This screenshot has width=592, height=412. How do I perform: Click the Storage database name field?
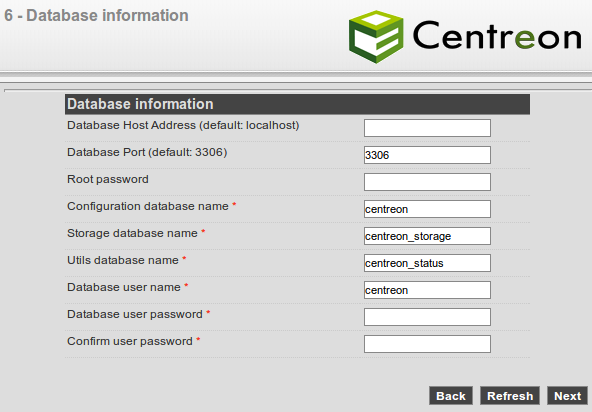point(427,236)
